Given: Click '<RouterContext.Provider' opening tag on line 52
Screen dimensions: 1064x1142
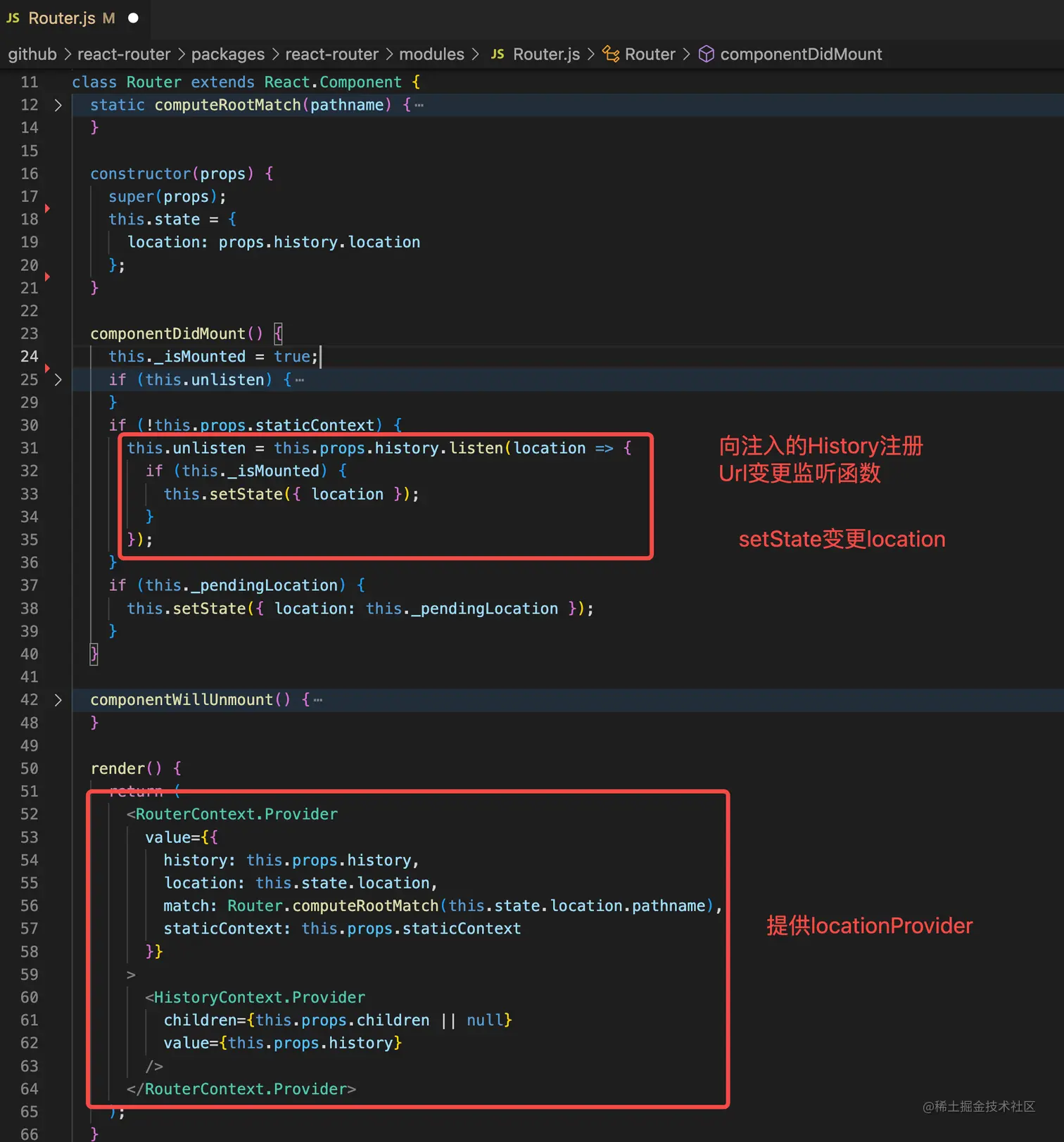Looking at the screenshot, I should pyautogui.click(x=232, y=814).
